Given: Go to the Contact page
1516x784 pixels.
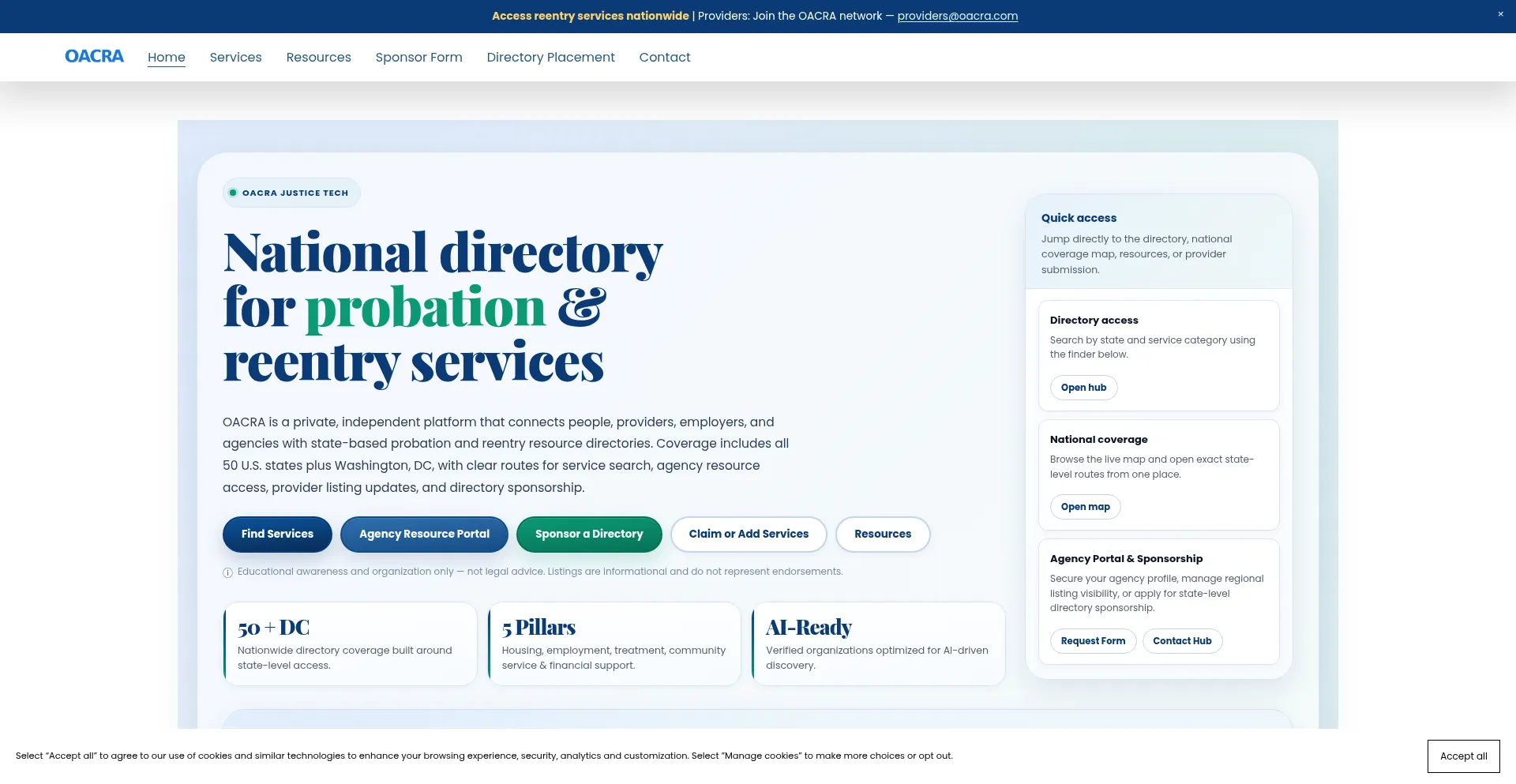Looking at the screenshot, I should click(x=665, y=57).
